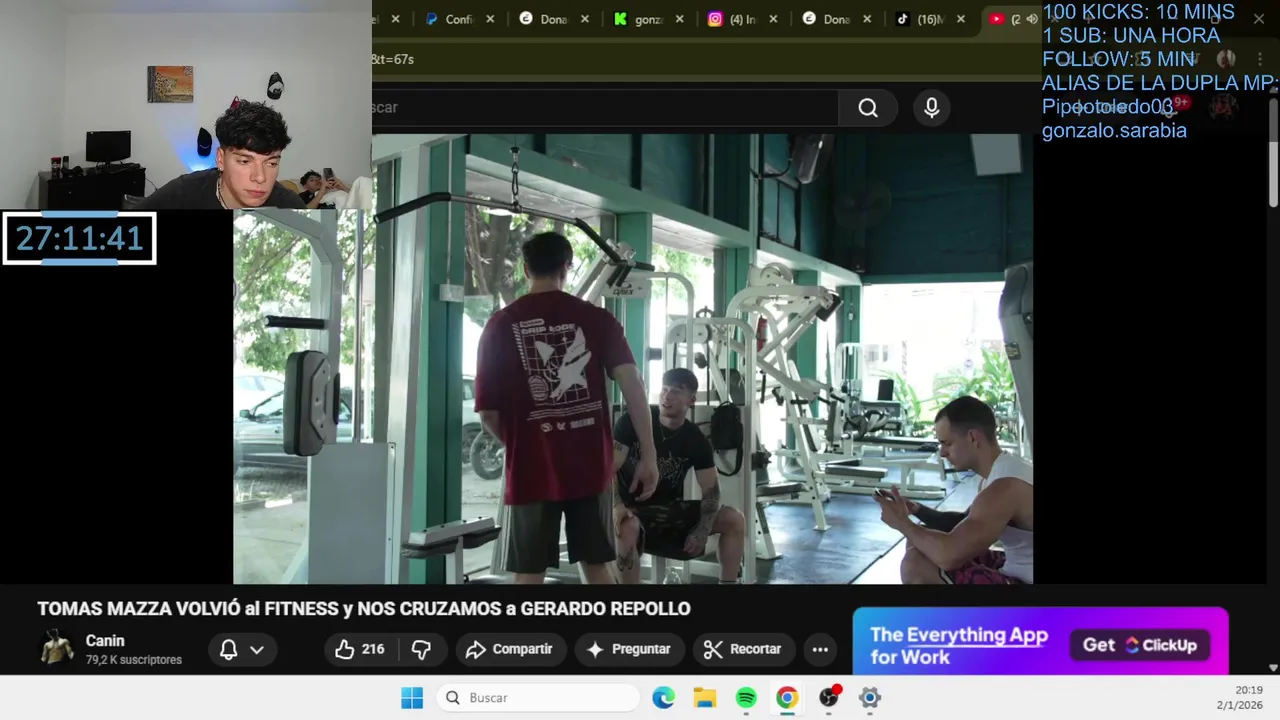Open File Explorer from the taskbar
1280x720 pixels.
tap(705, 698)
